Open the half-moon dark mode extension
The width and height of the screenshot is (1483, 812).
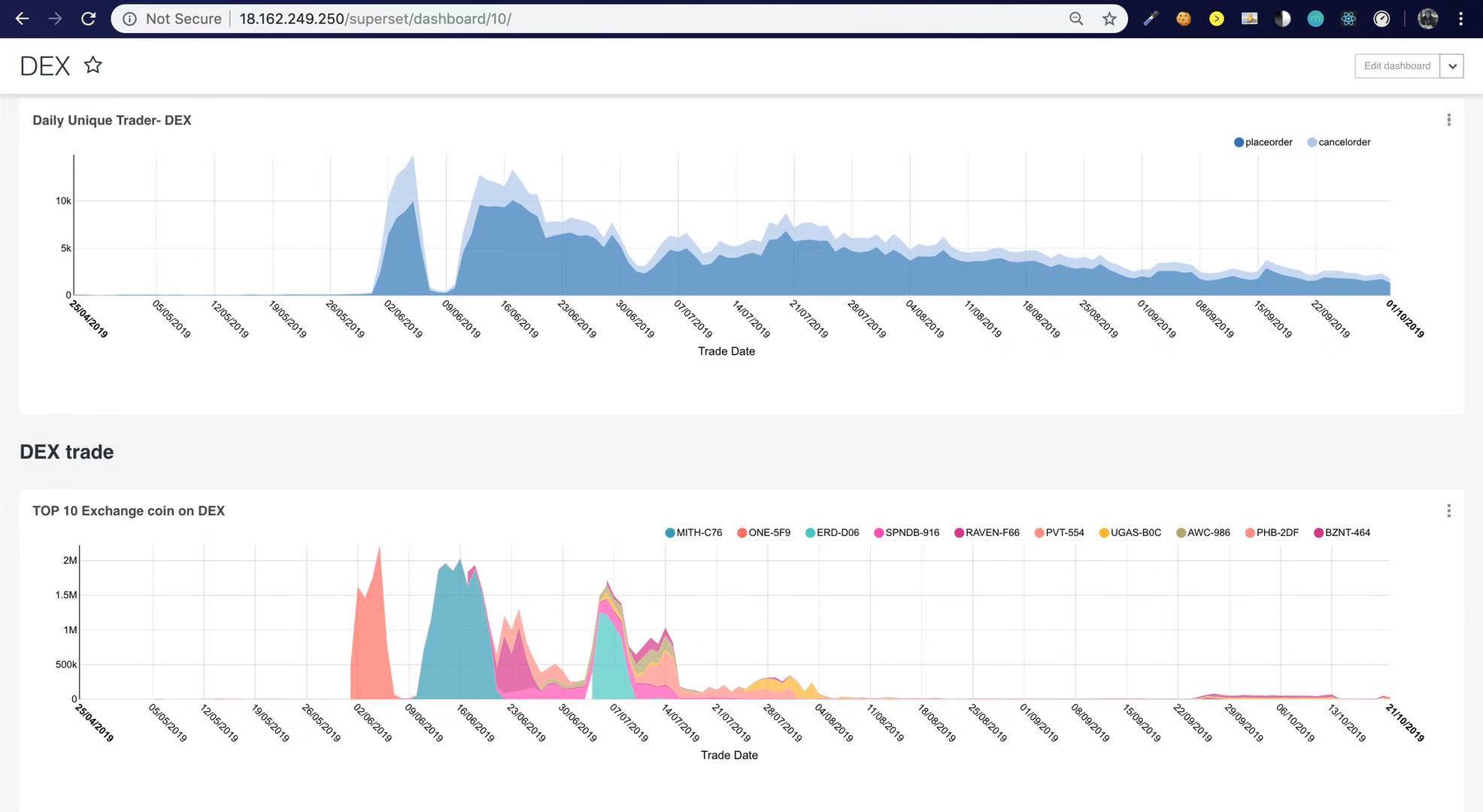[1283, 19]
